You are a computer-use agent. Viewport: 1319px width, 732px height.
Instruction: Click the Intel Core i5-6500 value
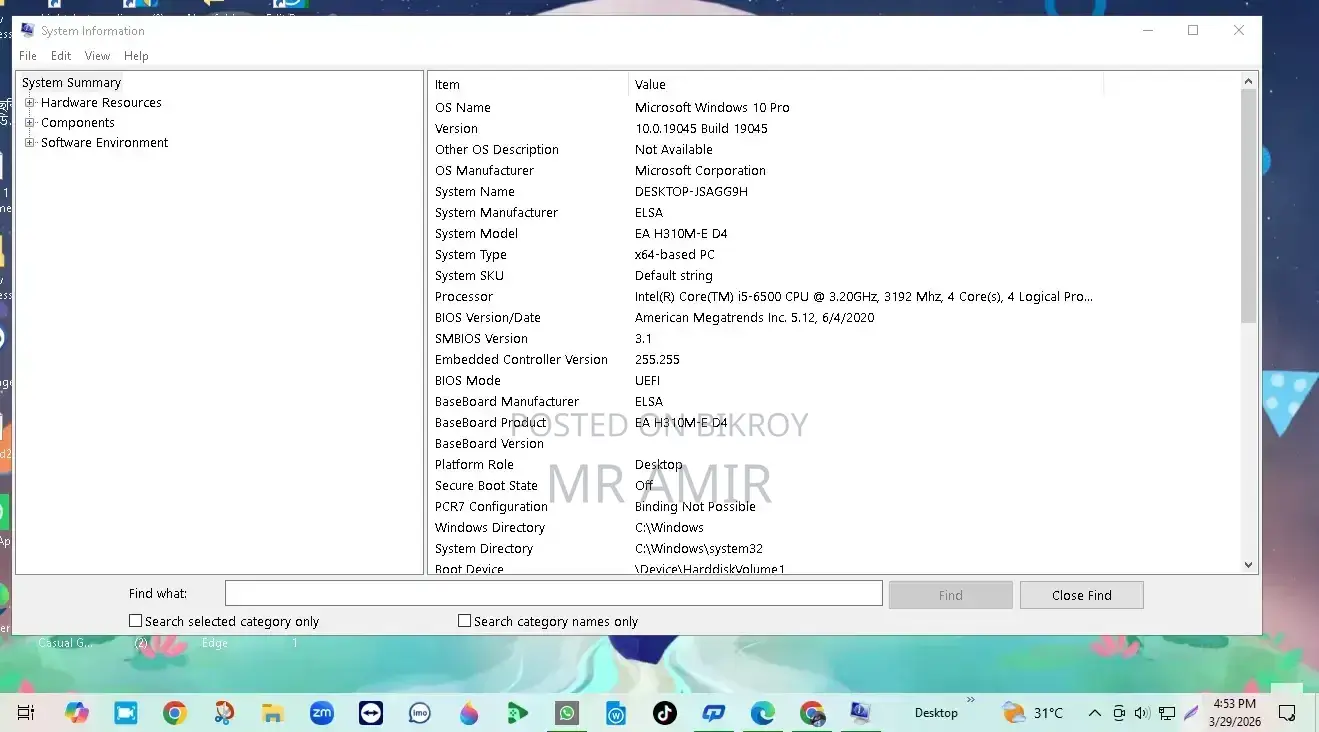point(863,296)
